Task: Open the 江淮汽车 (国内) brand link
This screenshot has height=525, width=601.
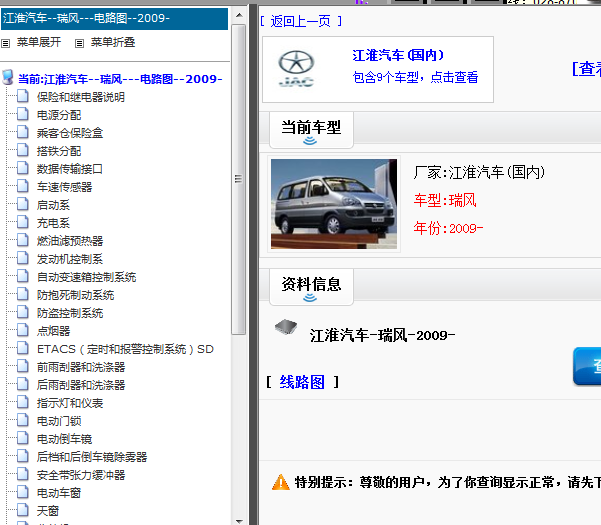Action: [x=398, y=56]
